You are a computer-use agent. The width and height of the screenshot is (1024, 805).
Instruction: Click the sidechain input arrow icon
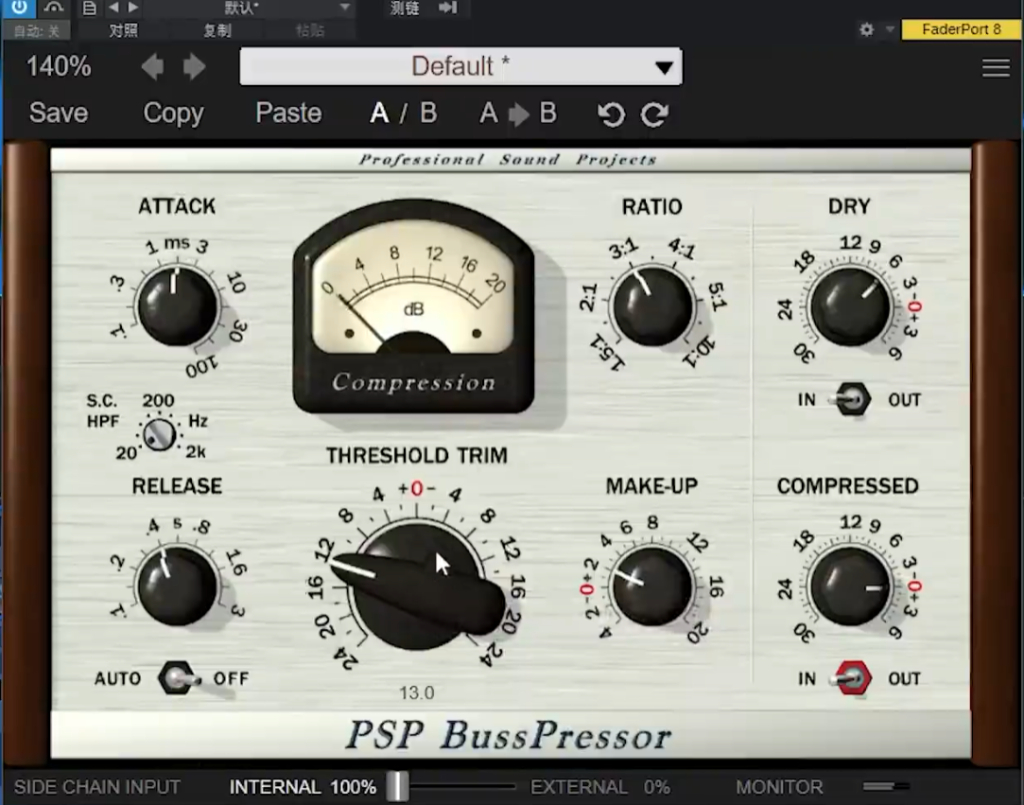coord(448,8)
